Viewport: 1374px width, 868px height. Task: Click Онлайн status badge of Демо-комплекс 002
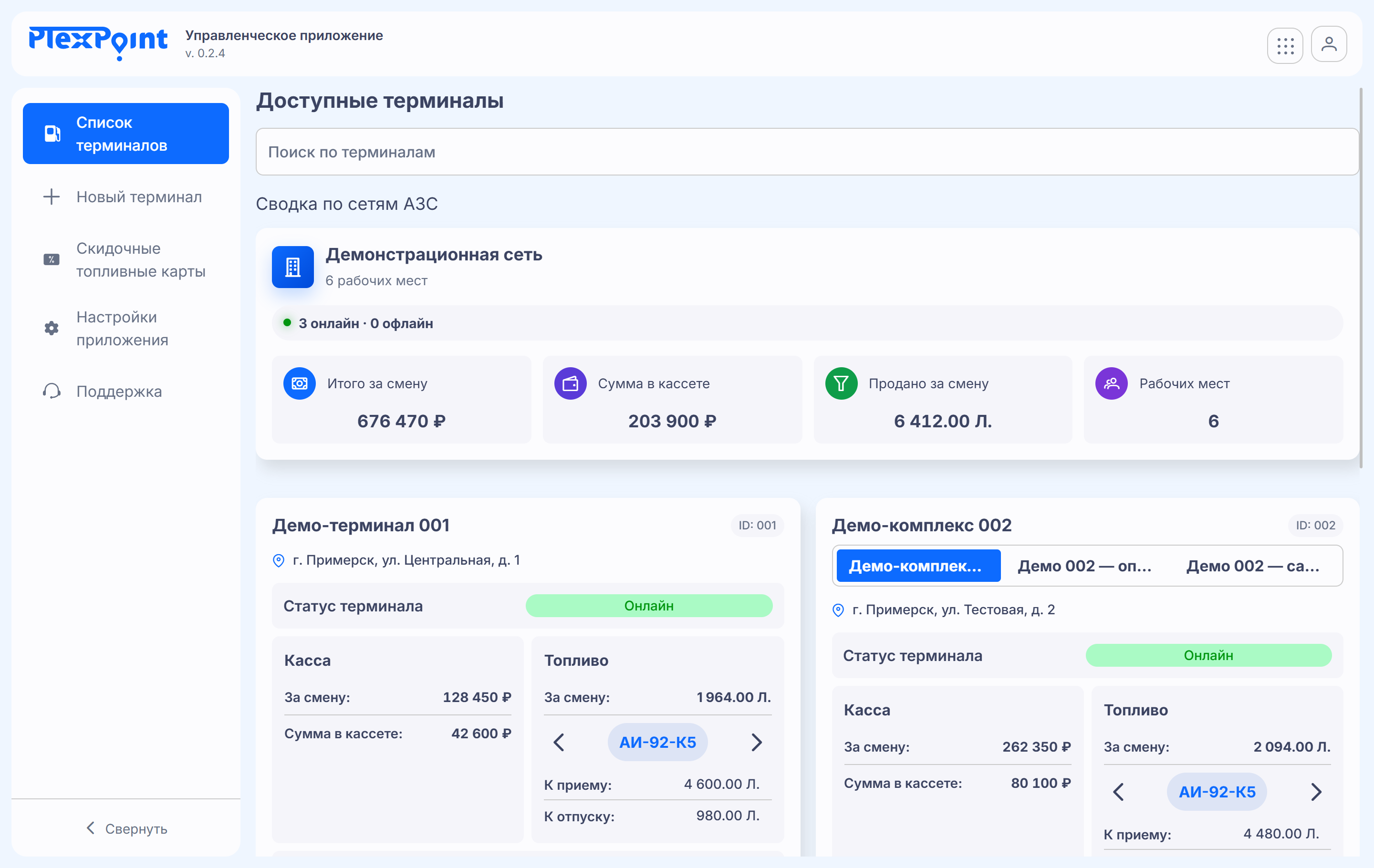pos(1208,655)
